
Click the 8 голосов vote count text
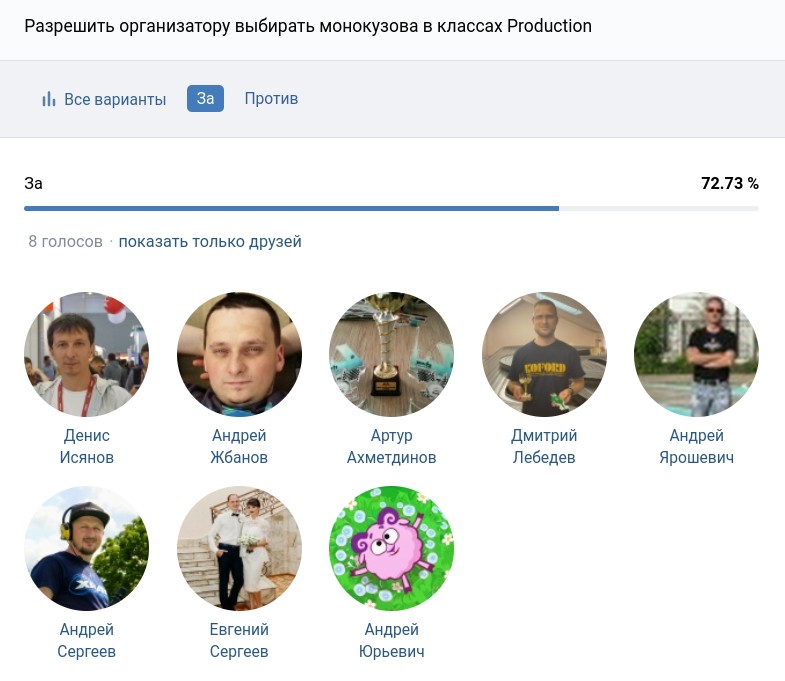coord(65,241)
